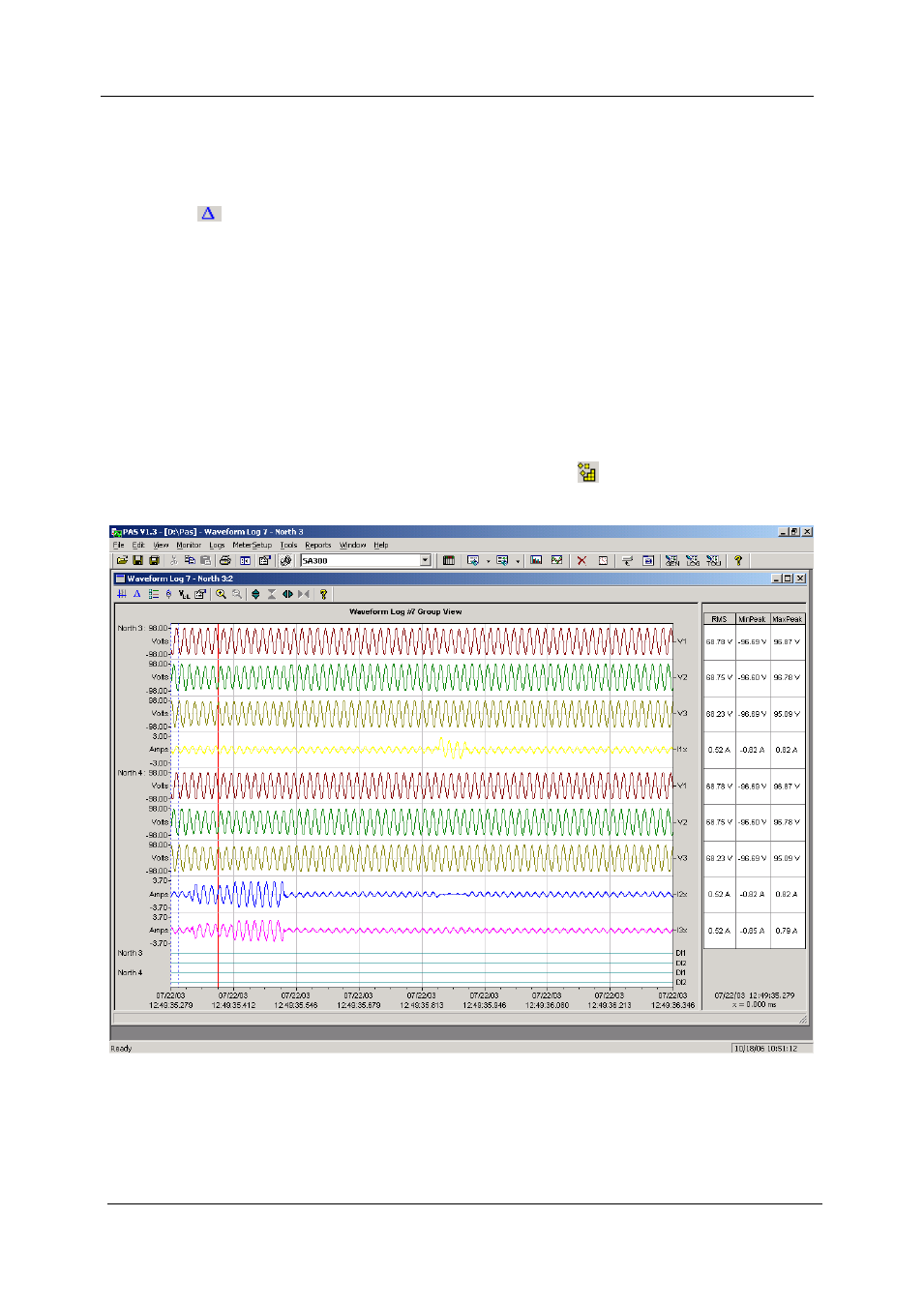The width and height of the screenshot is (924, 1306).
Task: Click the Min Peak column header
Action: (x=753, y=619)
